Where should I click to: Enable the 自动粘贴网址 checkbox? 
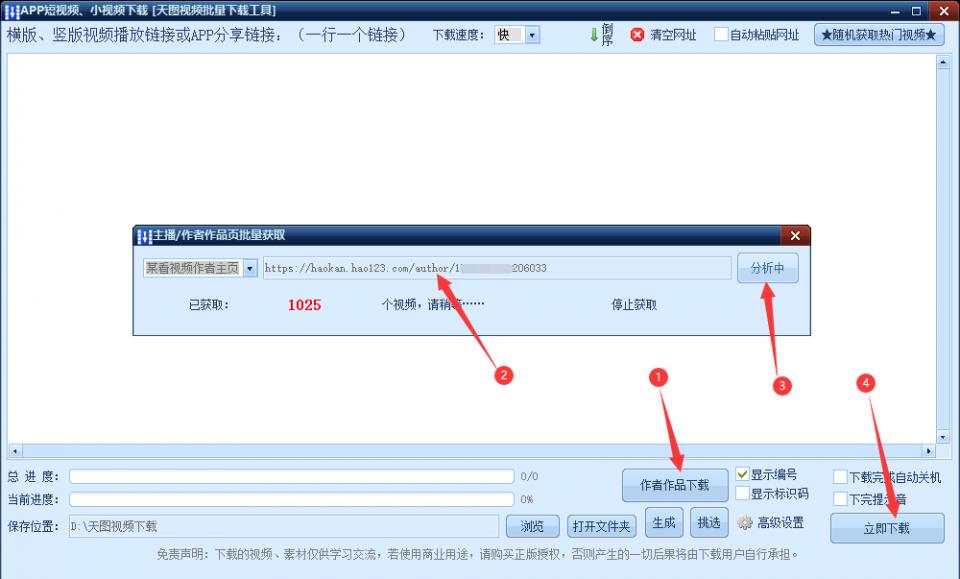pos(721,34)
